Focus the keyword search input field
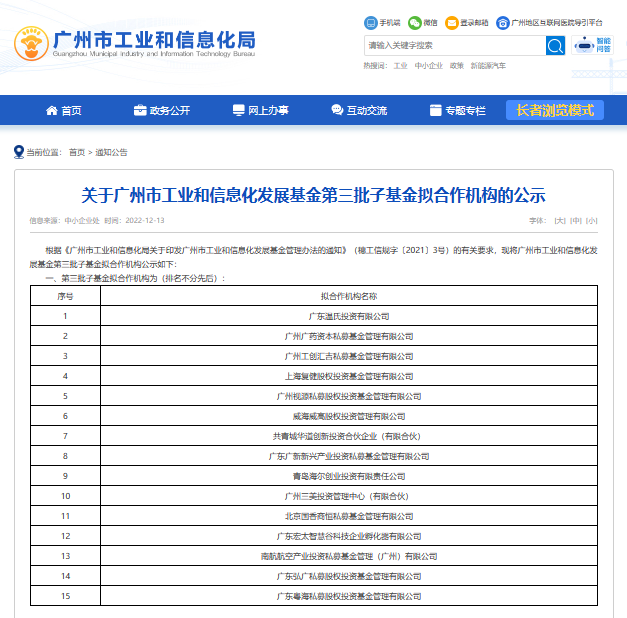 [x=455, y=46]
